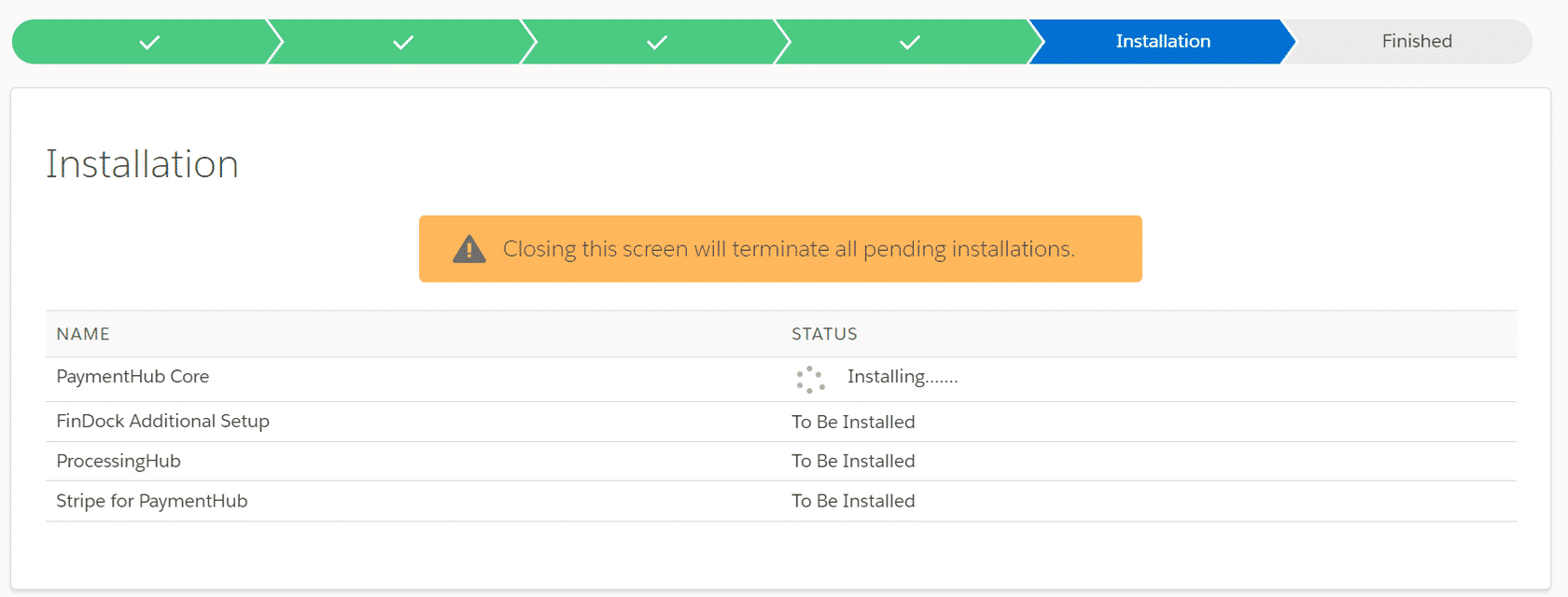
Task: Click the Installation page heading
Action: point(142,163)
